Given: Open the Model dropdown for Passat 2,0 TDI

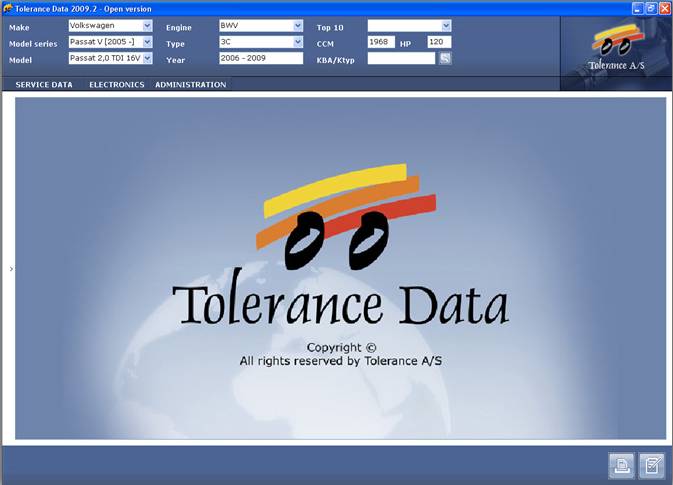Looking at the screenshot, I should pos(147,59).
